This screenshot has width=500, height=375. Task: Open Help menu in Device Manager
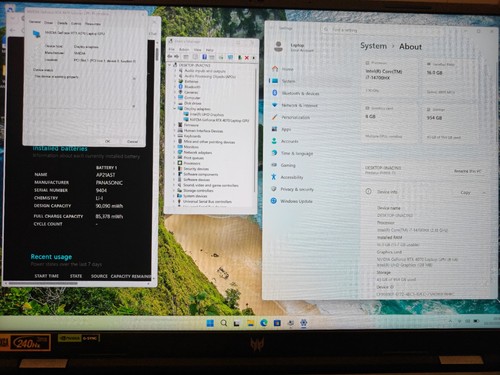click(210, 50)
